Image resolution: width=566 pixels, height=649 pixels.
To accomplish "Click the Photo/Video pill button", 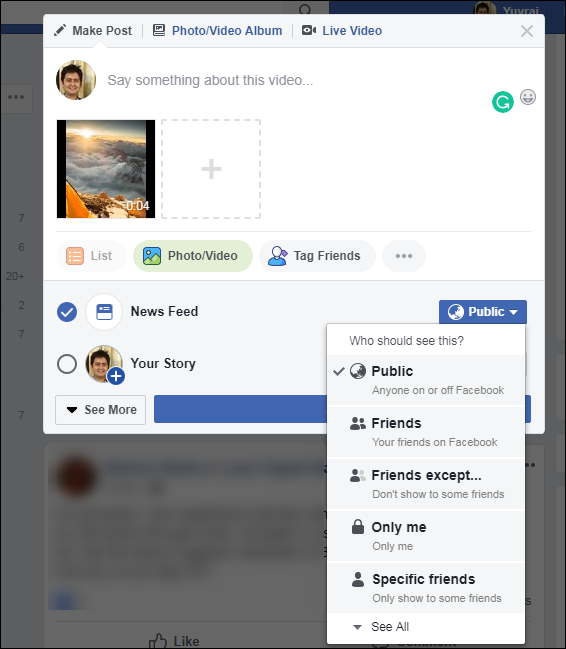I will pyautogui.click(x=193, y=256).
